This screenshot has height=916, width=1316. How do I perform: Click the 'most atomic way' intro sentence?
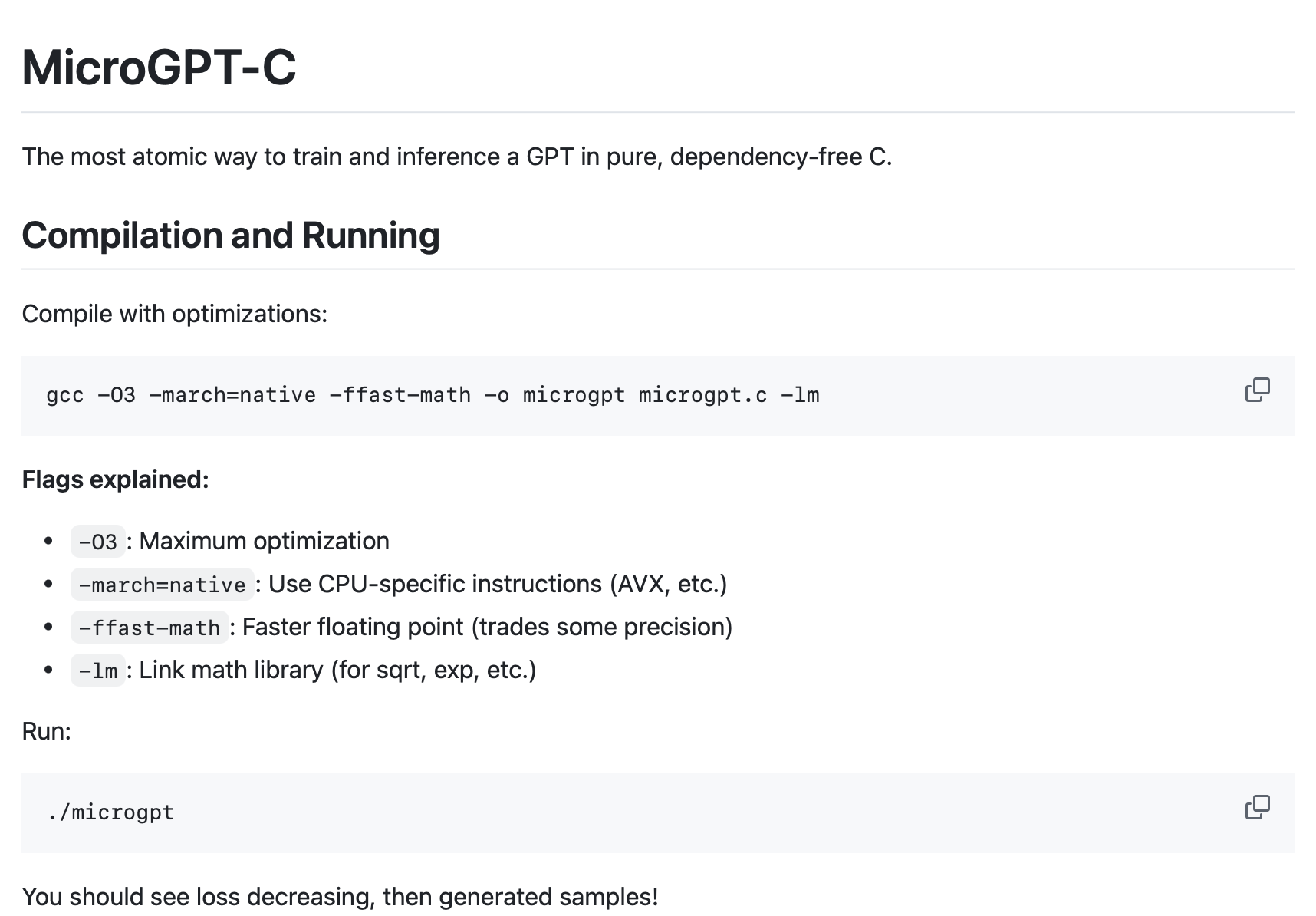[x=456, y=157]
